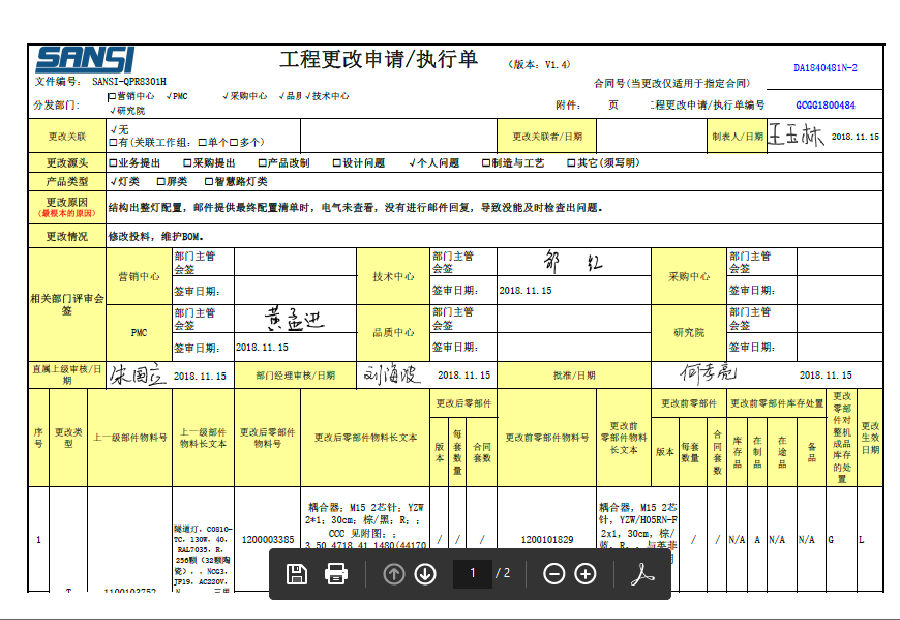Click the 更改后零部件物料长文本 column header

[365, 437]
